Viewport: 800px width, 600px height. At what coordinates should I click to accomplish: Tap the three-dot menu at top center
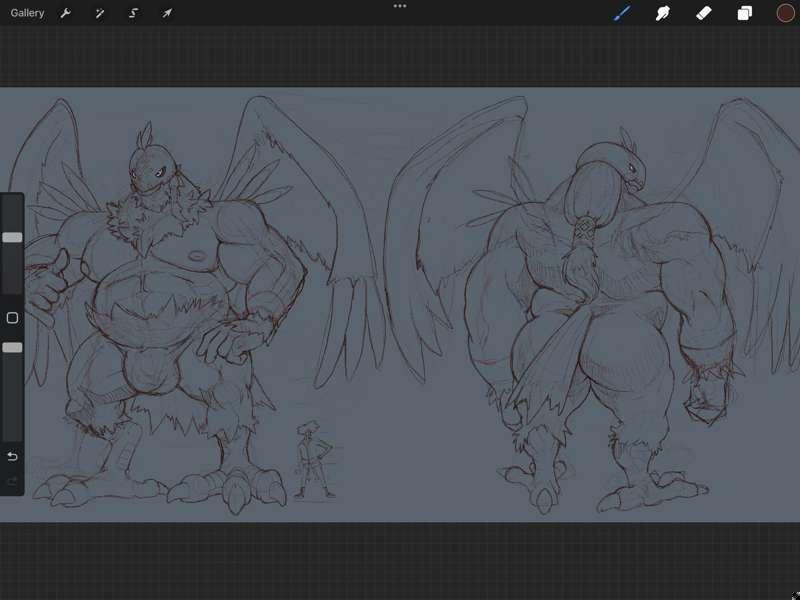pos(400,6)
